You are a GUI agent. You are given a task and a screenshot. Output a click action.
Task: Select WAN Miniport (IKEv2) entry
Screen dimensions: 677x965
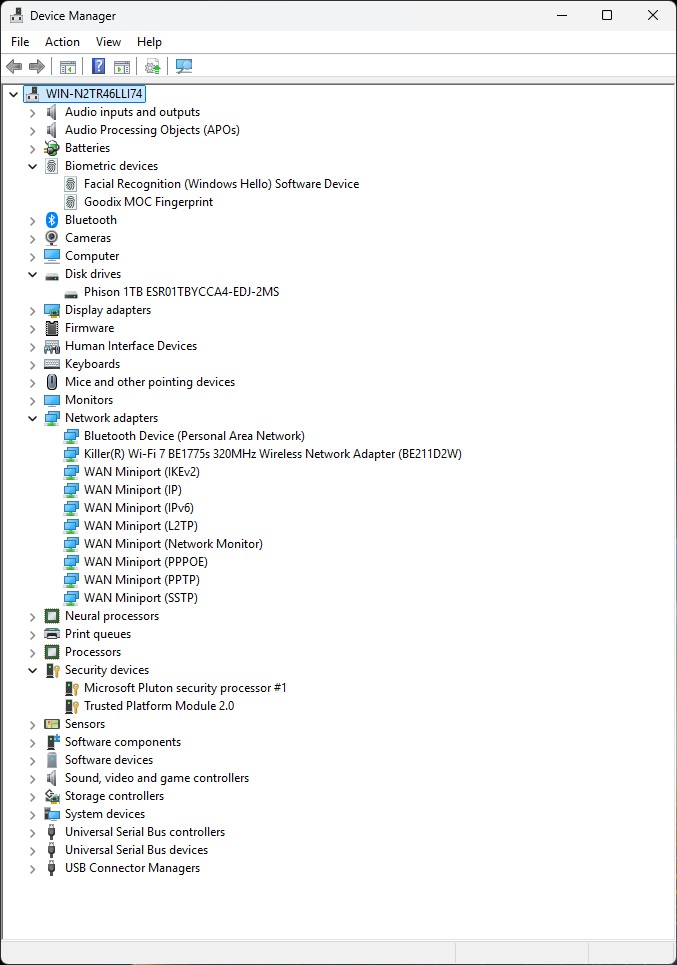pyautogui.click(x=142, y=472)
